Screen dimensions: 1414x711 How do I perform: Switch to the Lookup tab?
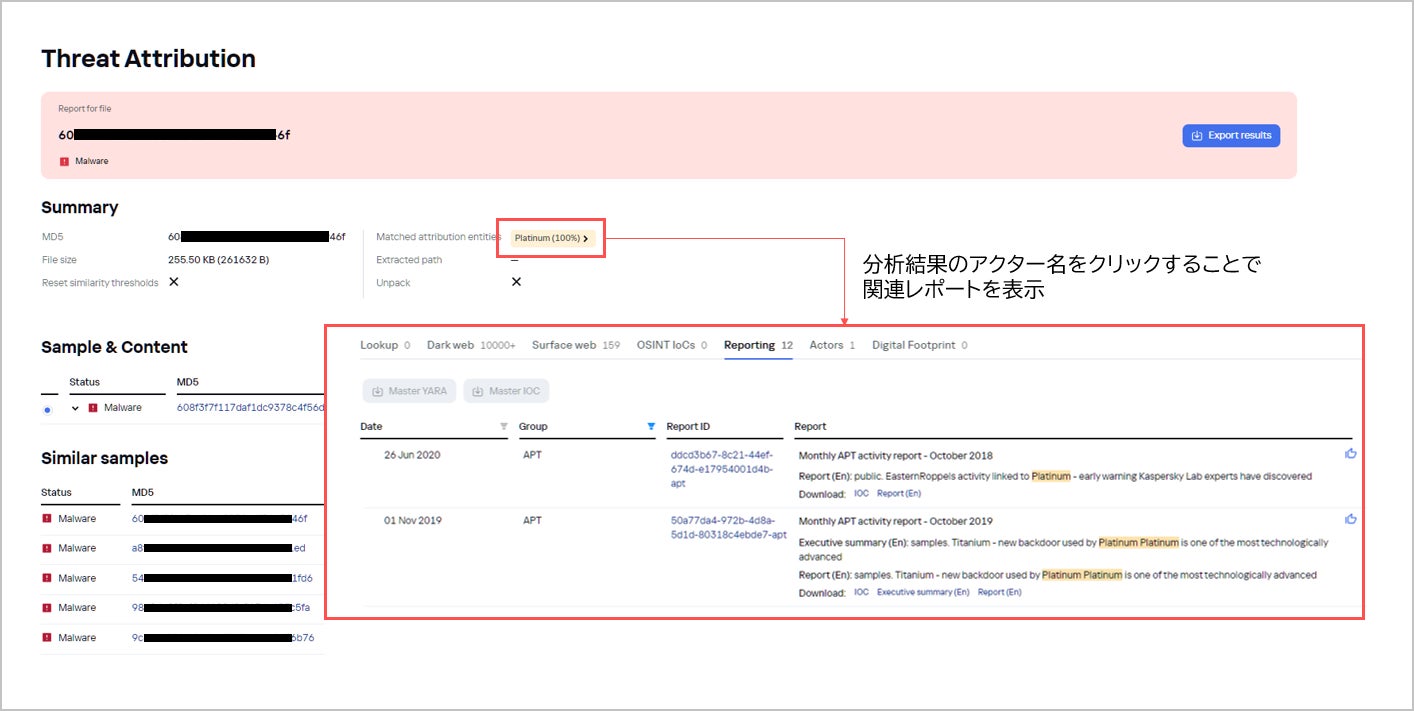(385, 345)
